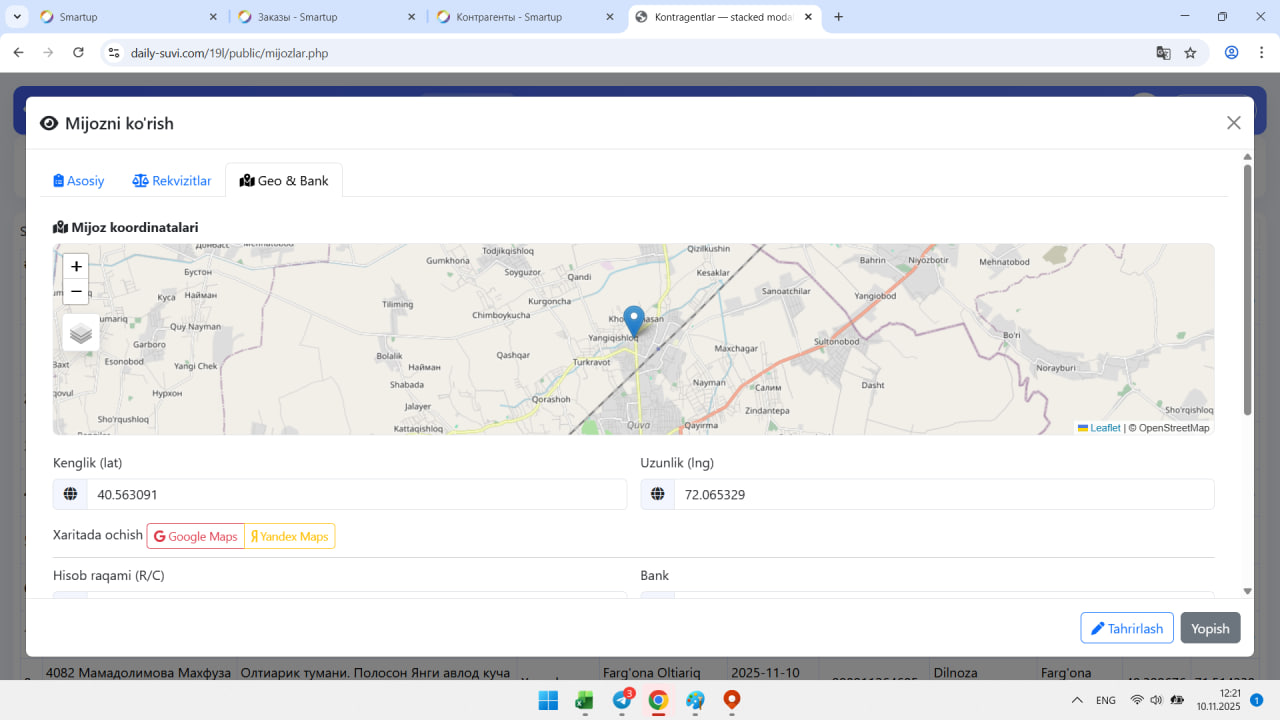Zoom out on the map
The width and height of the screenshot is (1280, 720).
76,291
